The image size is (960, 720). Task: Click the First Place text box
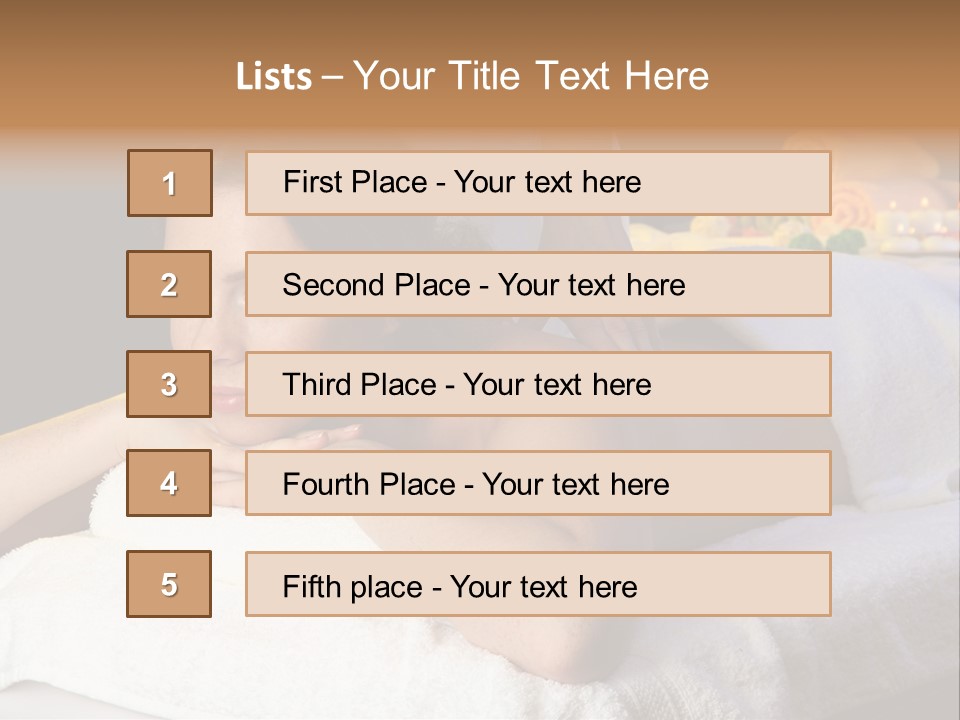(538, 183)
